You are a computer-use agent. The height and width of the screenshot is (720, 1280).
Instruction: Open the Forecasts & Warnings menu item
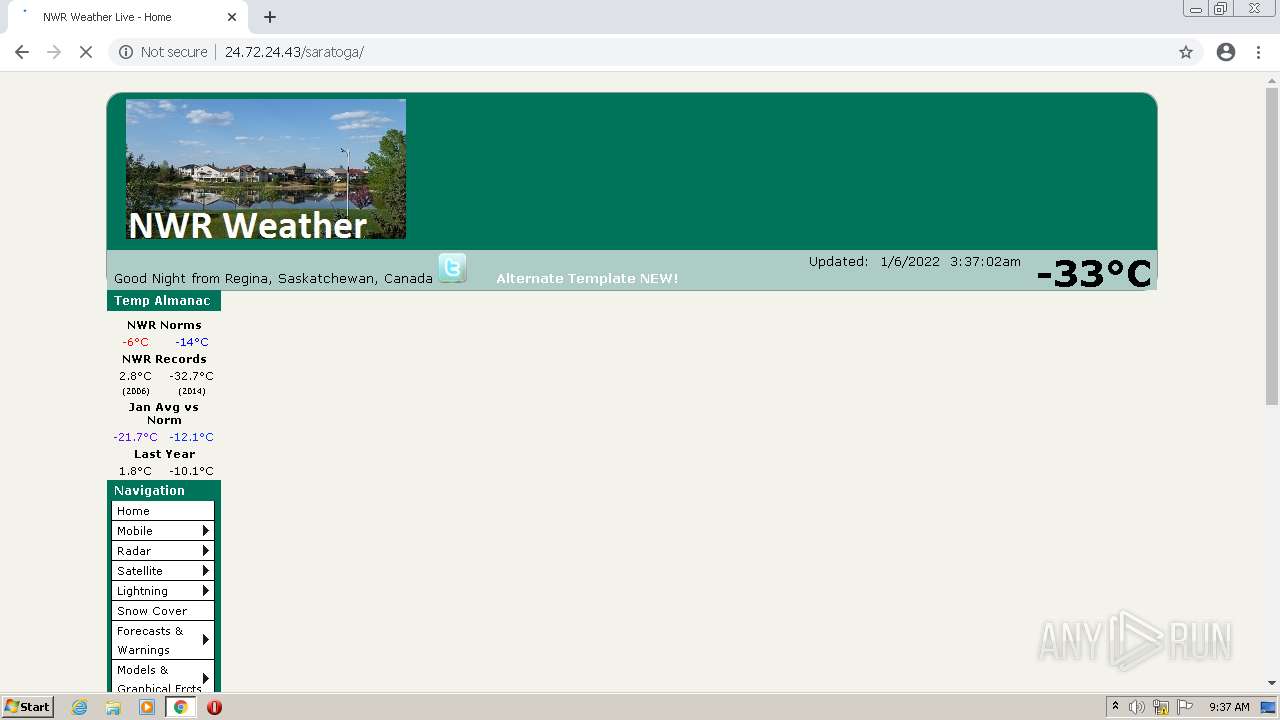click(163, 640)
